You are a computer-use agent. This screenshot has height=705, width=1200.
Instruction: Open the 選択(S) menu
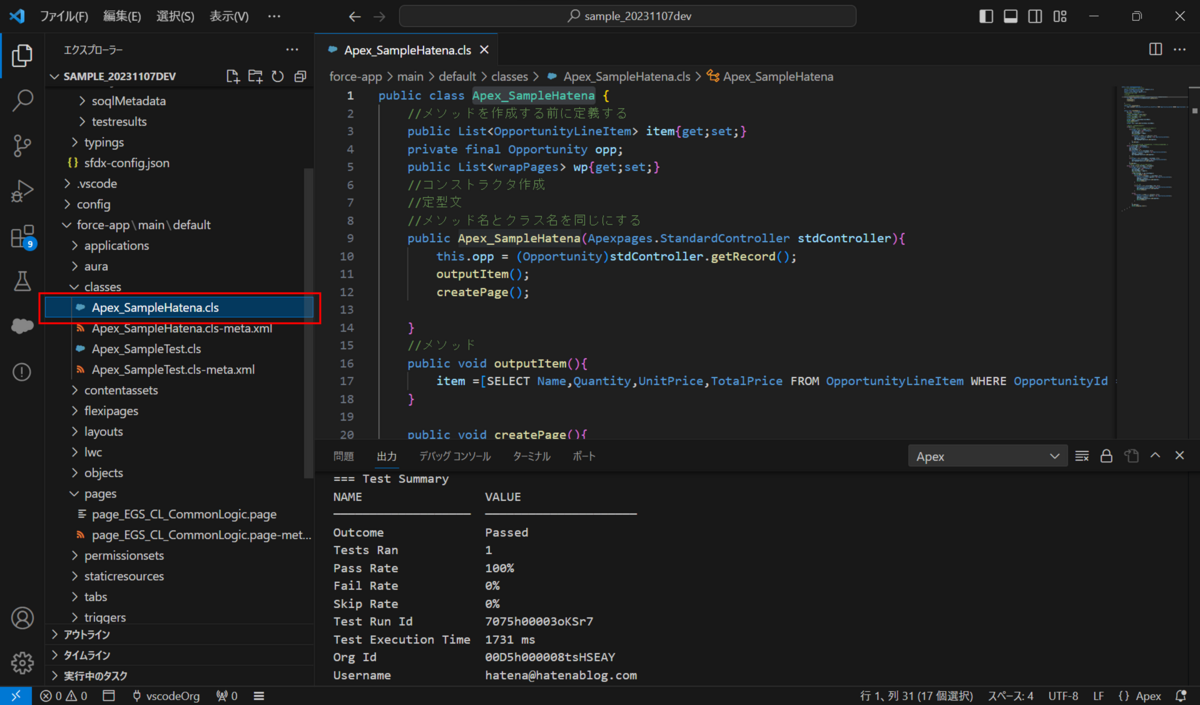[x=176, y=17]
